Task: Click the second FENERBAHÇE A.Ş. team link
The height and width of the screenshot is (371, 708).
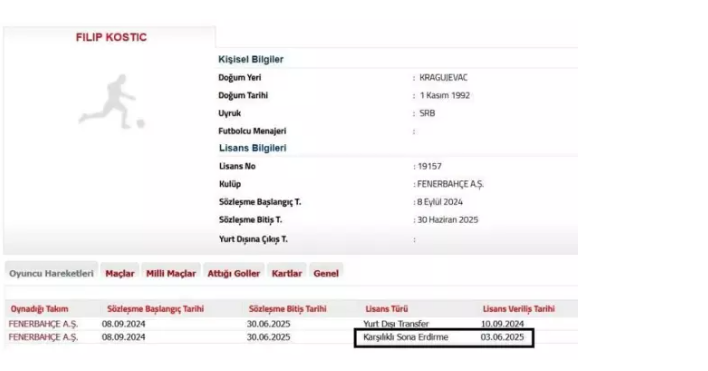Action: click(43, 337)
